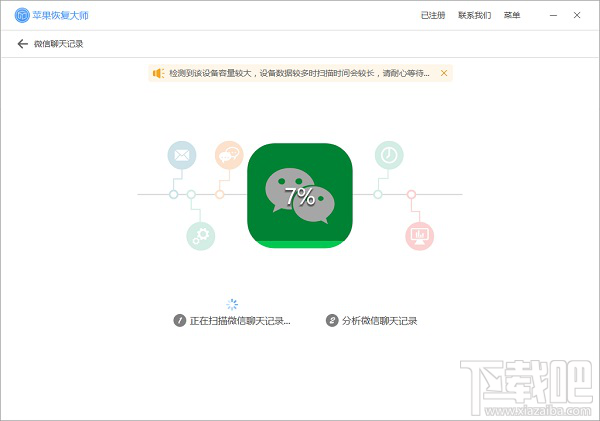Click the 微信聊天记录 page title
Viewport: 600px width, 421px height.
(59, 44)
